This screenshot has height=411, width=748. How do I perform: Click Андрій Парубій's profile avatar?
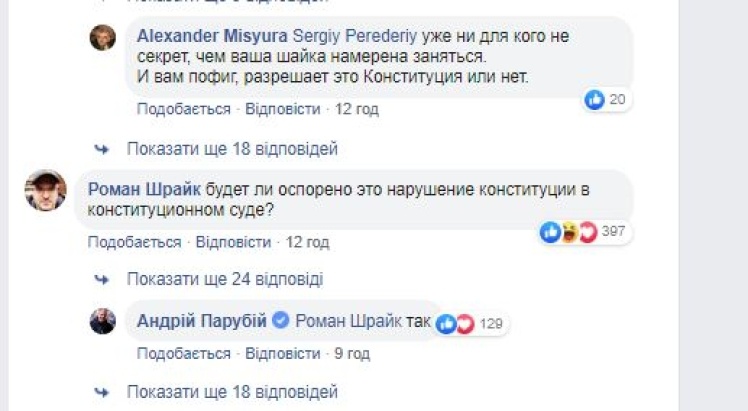tap(103, 321)
